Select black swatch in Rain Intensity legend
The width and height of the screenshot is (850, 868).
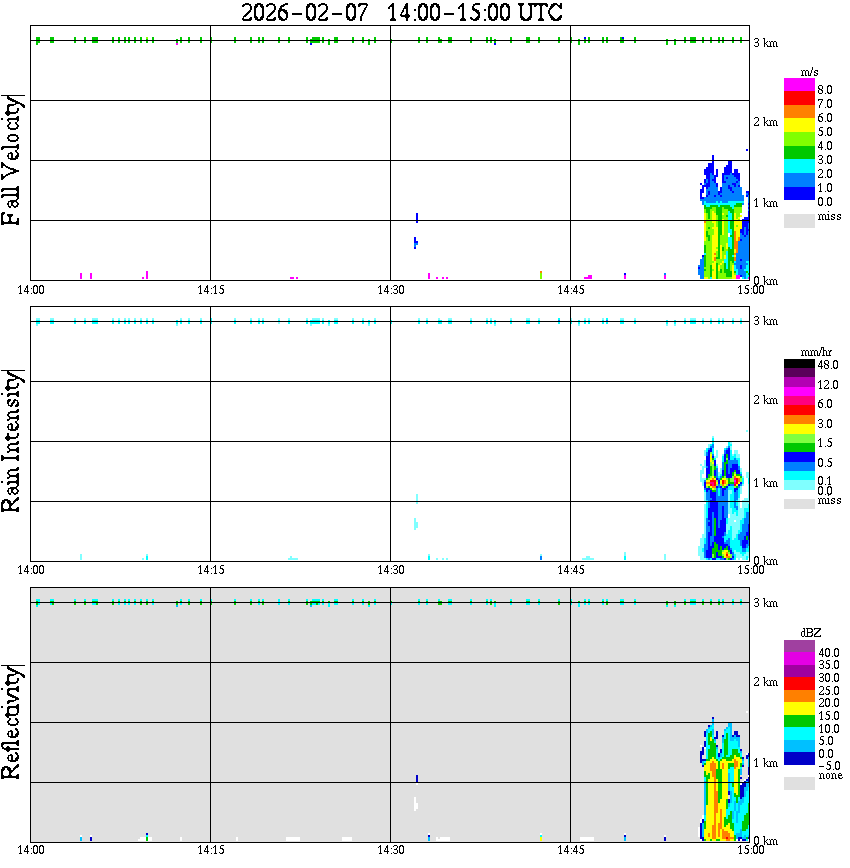click(799, 364)
